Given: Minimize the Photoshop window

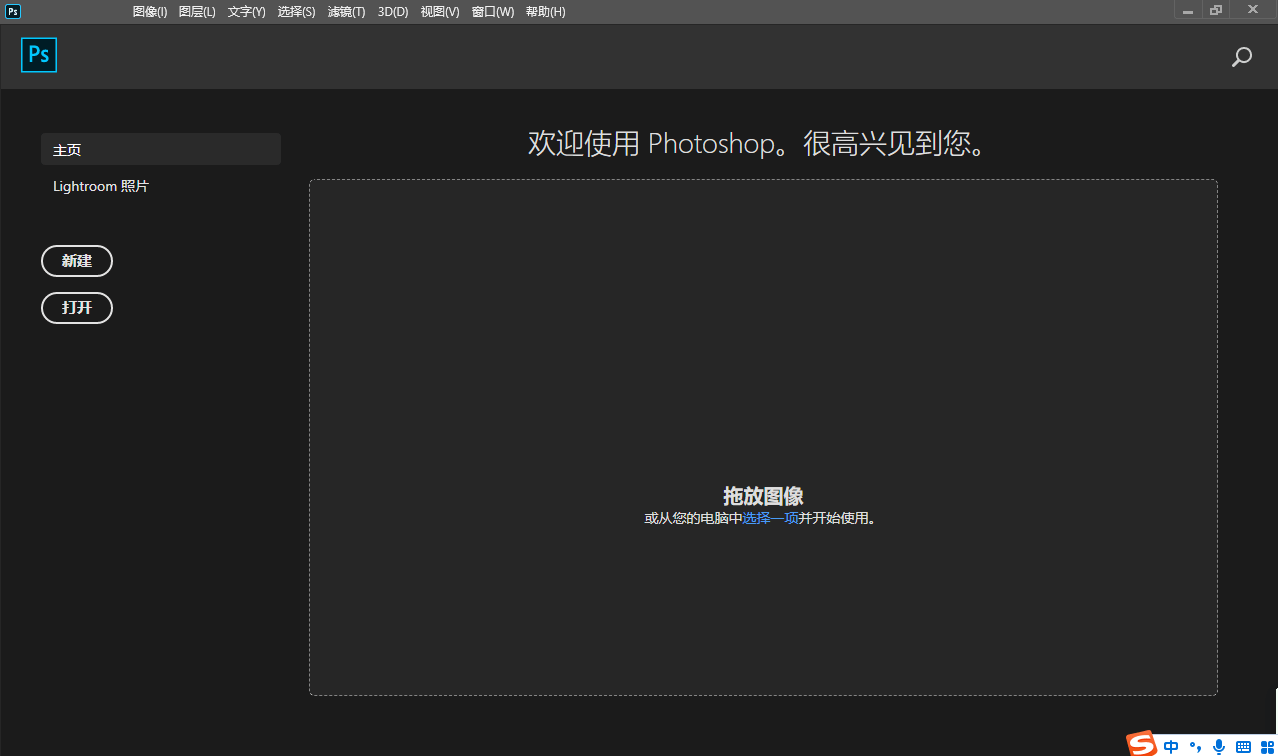Looking at the screenshot, I should 1188,10.
